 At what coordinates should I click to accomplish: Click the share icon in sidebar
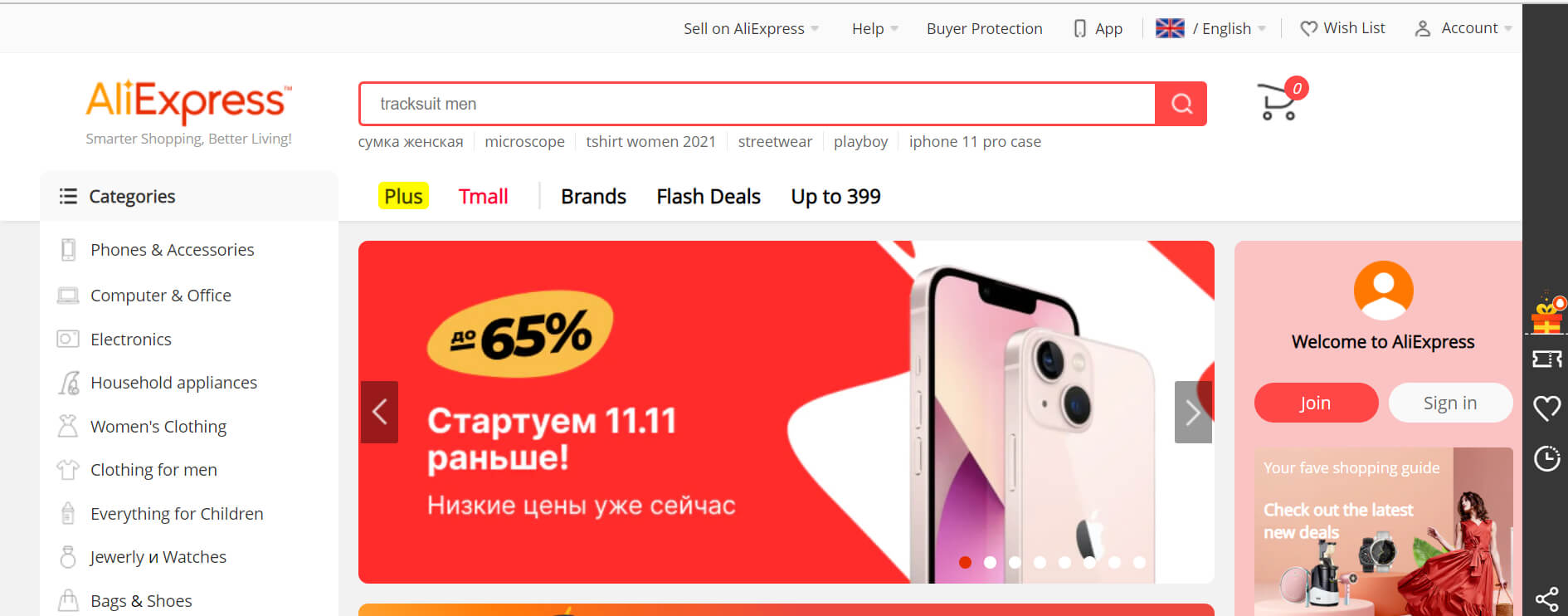tap(1546, 599)
